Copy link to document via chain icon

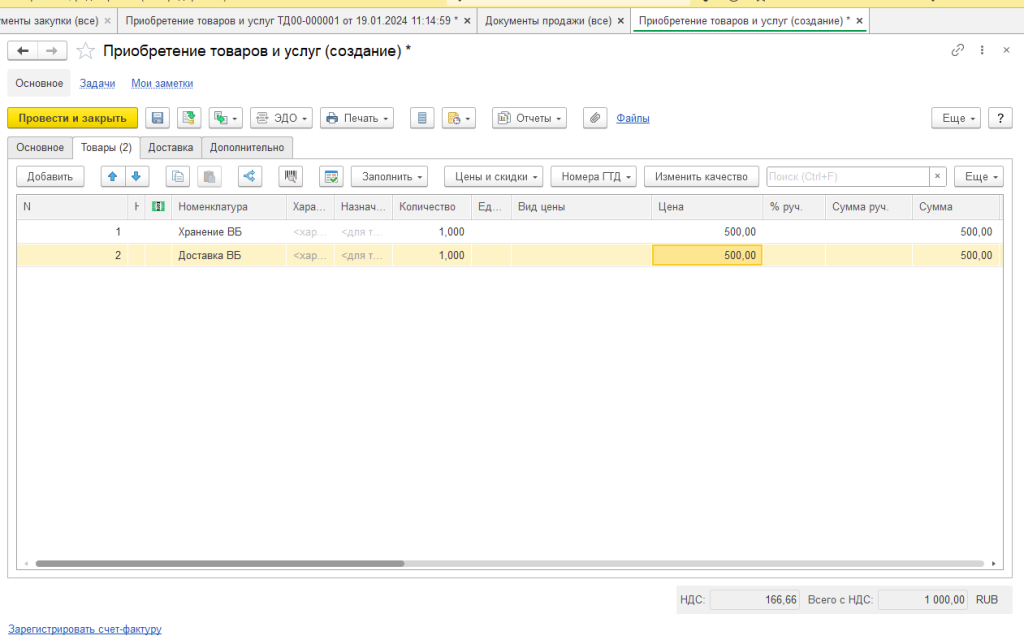[x=957, y=50]
